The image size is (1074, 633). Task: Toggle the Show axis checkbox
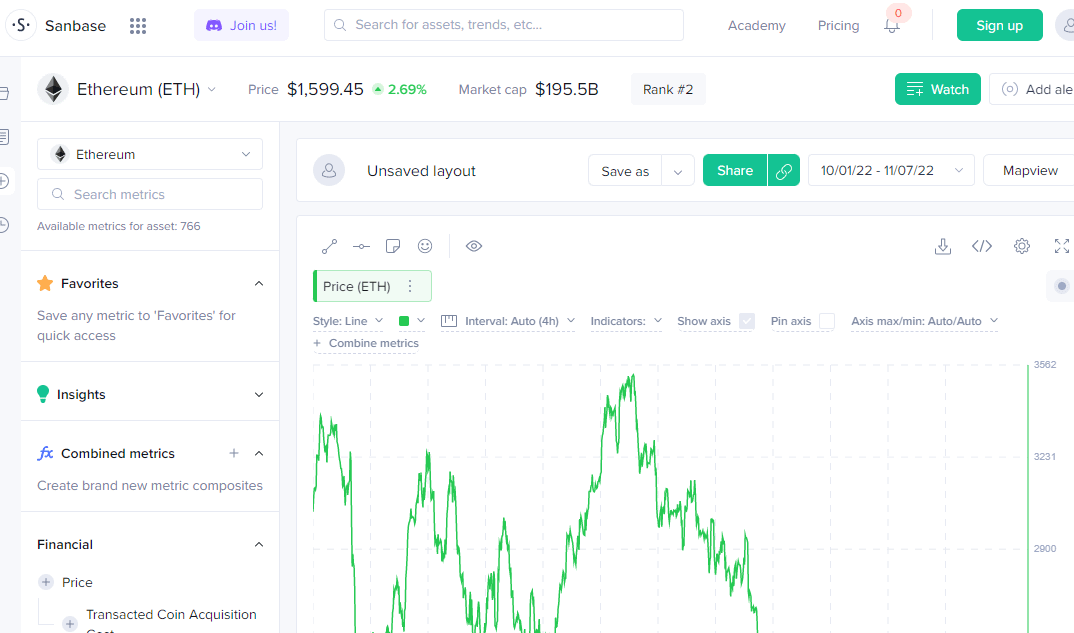coord(747,321)
